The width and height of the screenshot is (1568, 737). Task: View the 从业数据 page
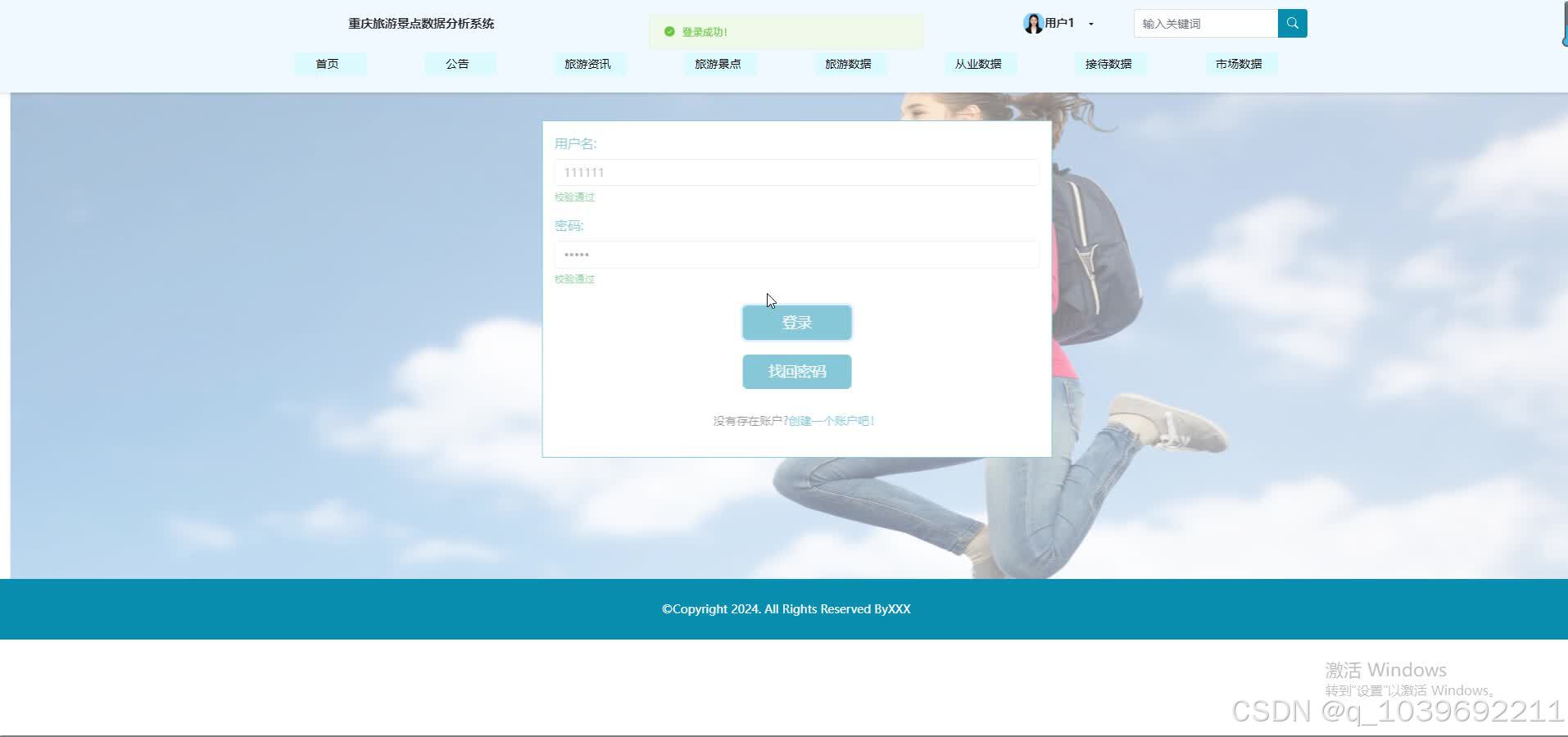[x=980, y=63]
